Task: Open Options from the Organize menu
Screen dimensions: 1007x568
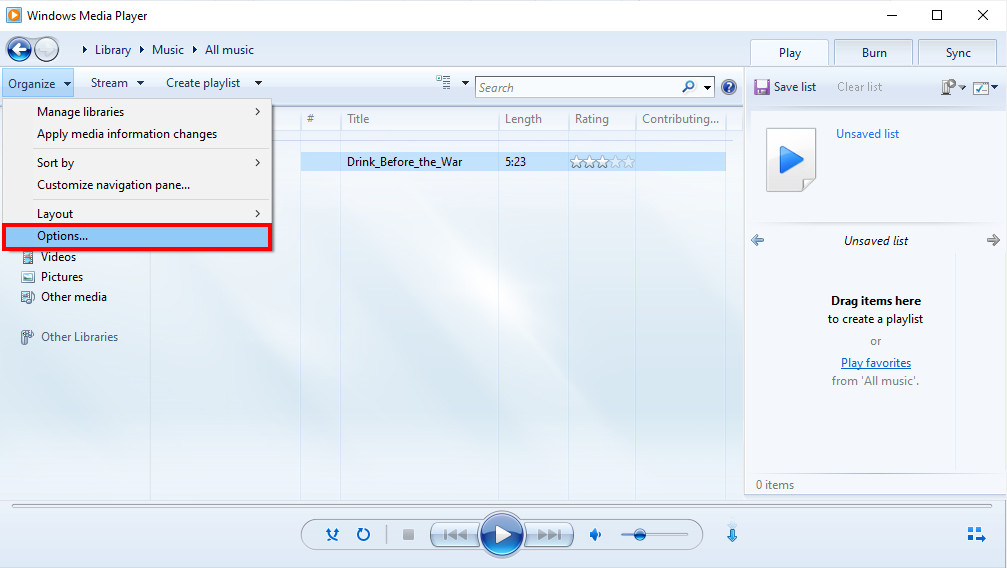Action: tap(137, 236)
